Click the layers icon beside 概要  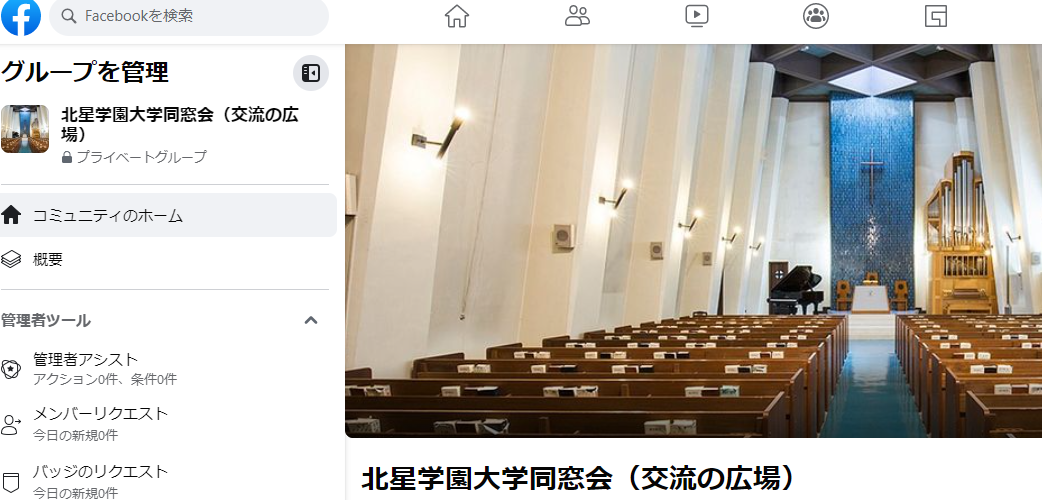(11, 259)
